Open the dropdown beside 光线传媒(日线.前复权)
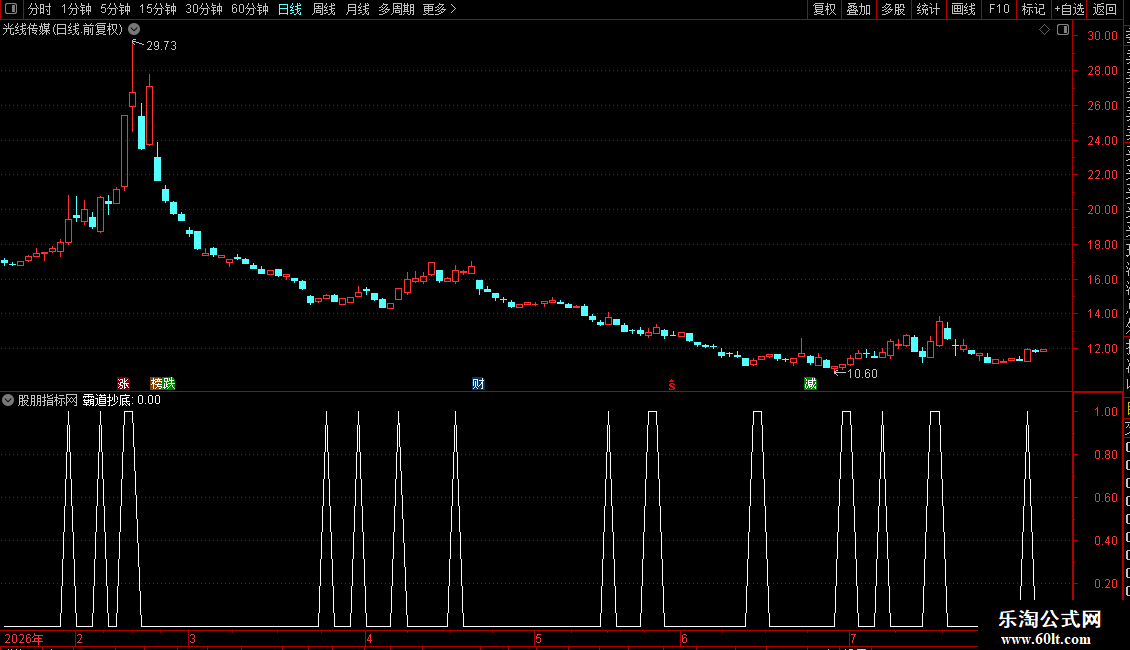The image size is (1130, 650). pos(134,30)
